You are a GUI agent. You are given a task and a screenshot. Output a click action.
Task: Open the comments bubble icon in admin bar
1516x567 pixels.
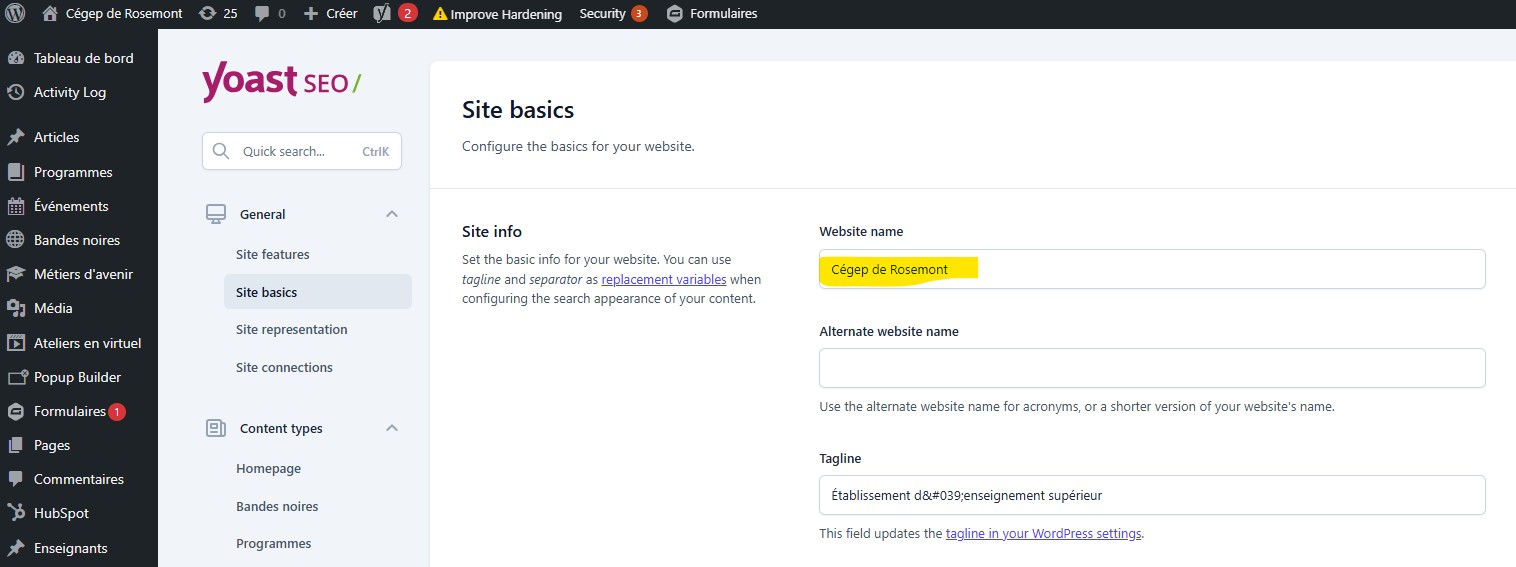pyautogui.click(x=262, y=14)
